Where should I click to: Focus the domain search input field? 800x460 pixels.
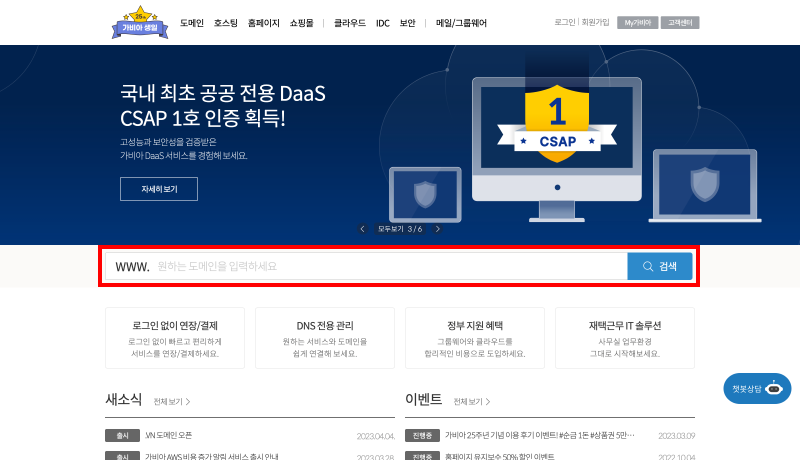[366, 266]
